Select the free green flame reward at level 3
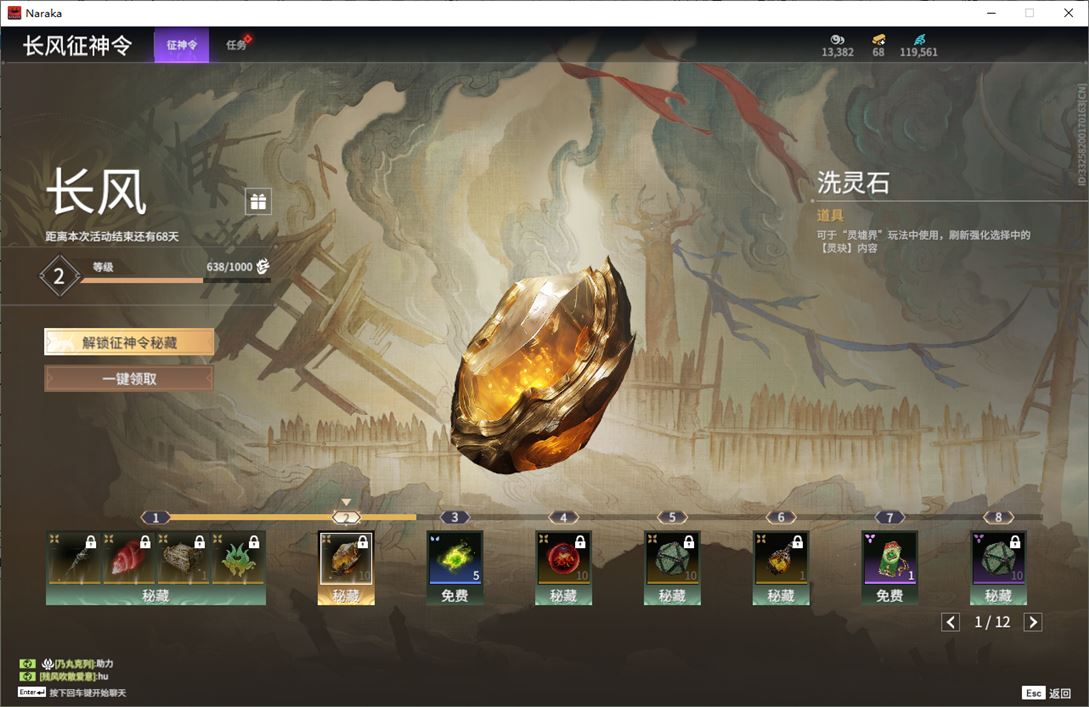 [455, 558]
